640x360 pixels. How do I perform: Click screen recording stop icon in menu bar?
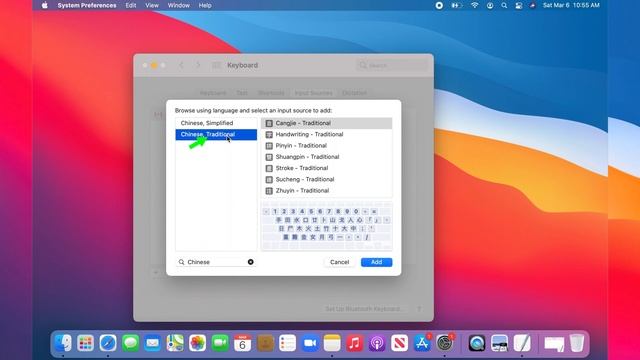[439, 5]
